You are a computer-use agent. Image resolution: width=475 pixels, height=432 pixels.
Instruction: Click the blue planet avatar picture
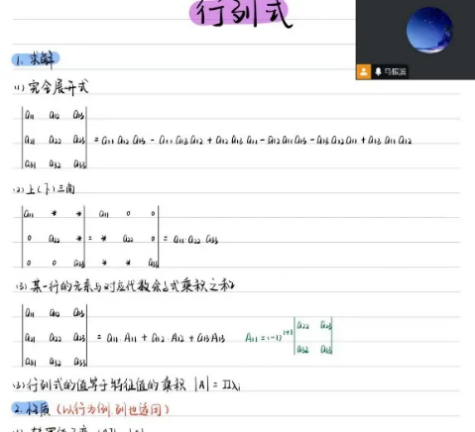tap(429, 30)
